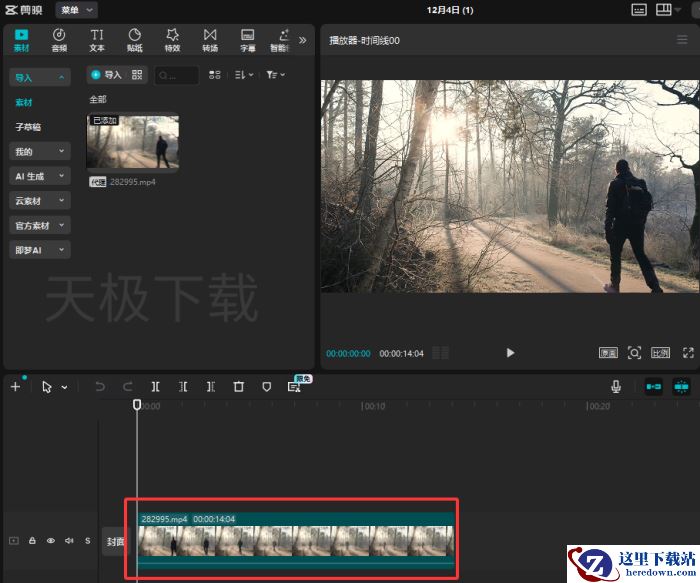Play the preview video
This screenshot has height=583, width=700.
[510, 353]
